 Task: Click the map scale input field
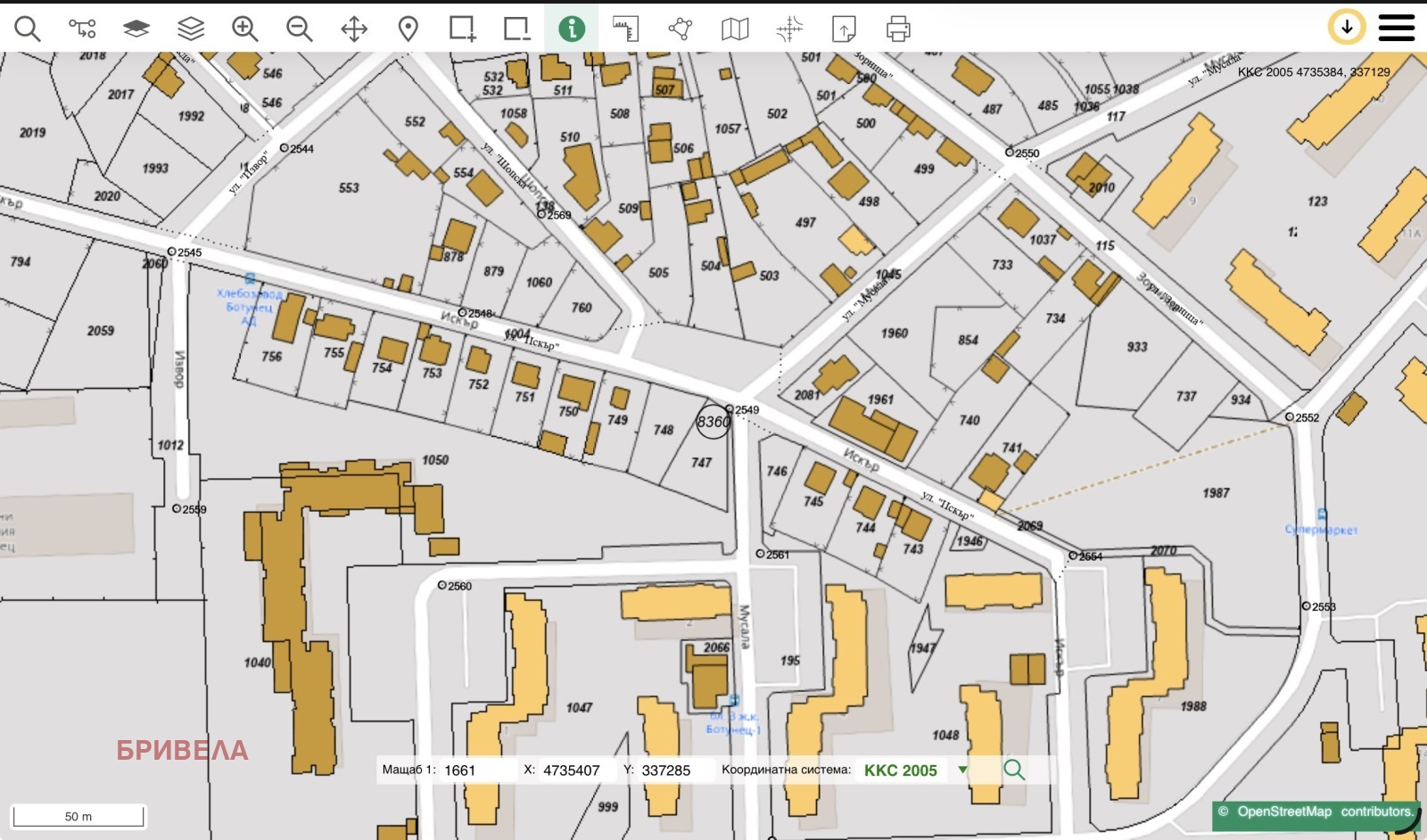click(477, 770)
